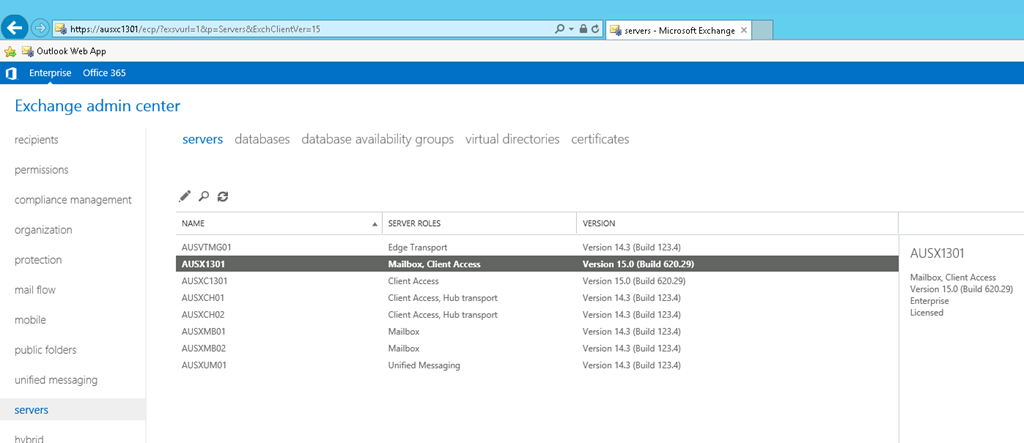1024x443 pixels.
Task: Click the search magnifier in address bar
Action: click(560, 29)
